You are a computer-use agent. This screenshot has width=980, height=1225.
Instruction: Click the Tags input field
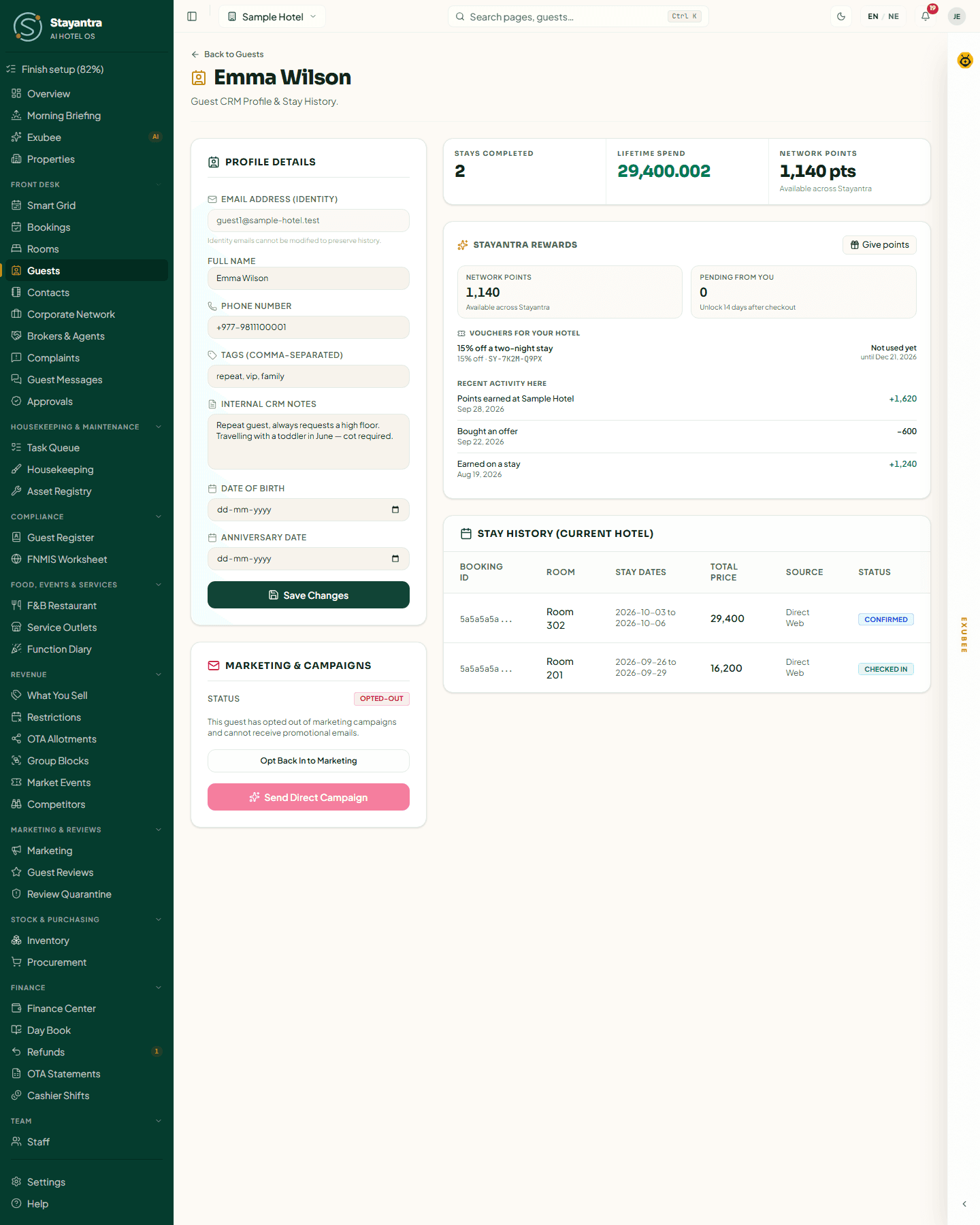(x=308, y=376)
